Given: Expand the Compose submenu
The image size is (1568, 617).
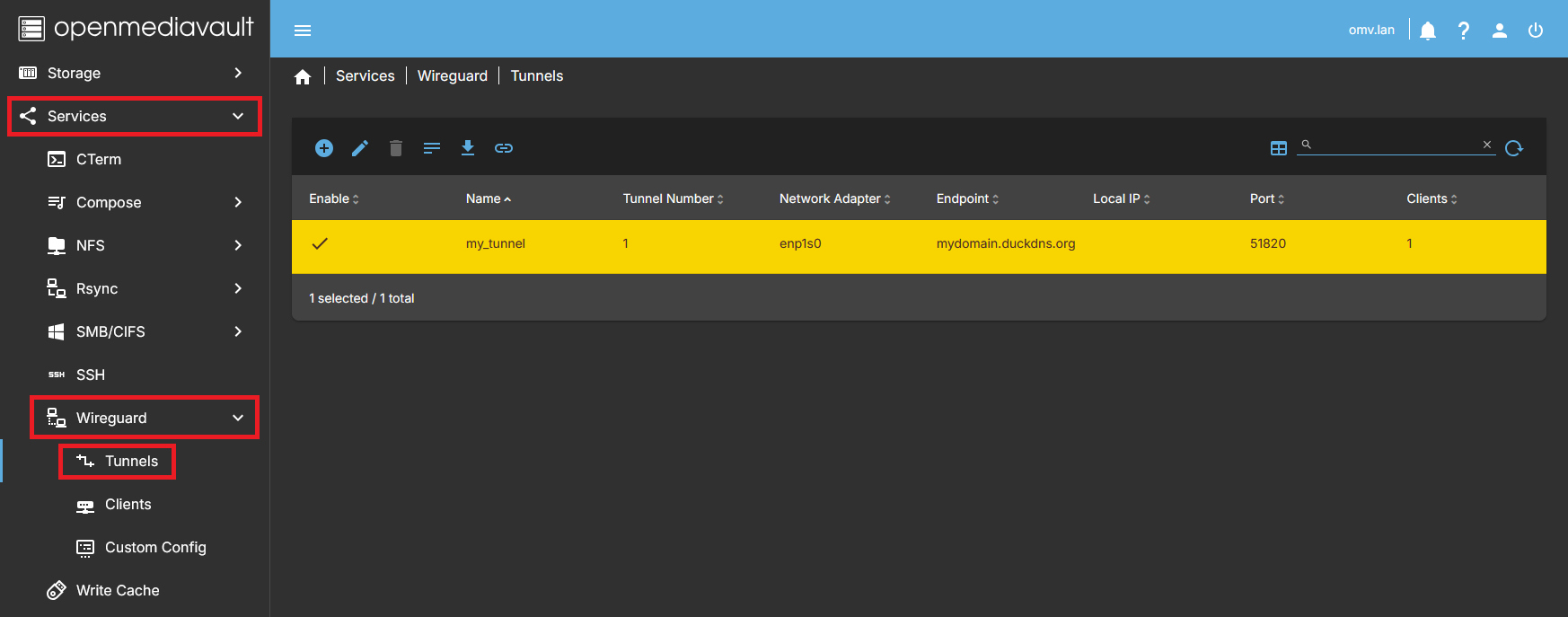Looking at the screenshot, I should coord(144,202).
